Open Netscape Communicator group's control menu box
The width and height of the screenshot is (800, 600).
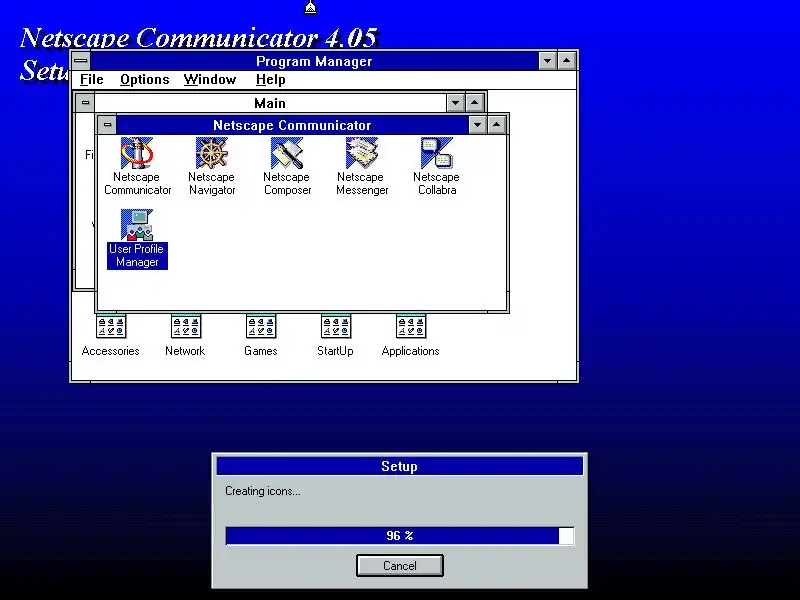click(x=107, y=124)
